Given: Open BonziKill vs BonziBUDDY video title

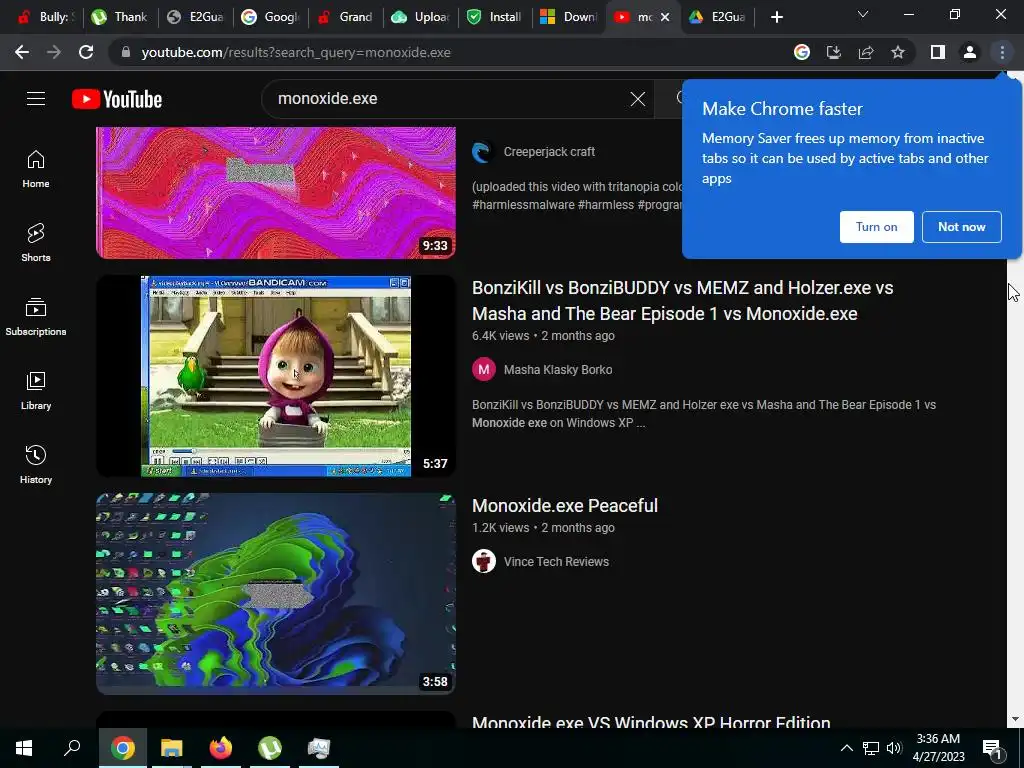Looking at the screenshot, I should [682, 300].
